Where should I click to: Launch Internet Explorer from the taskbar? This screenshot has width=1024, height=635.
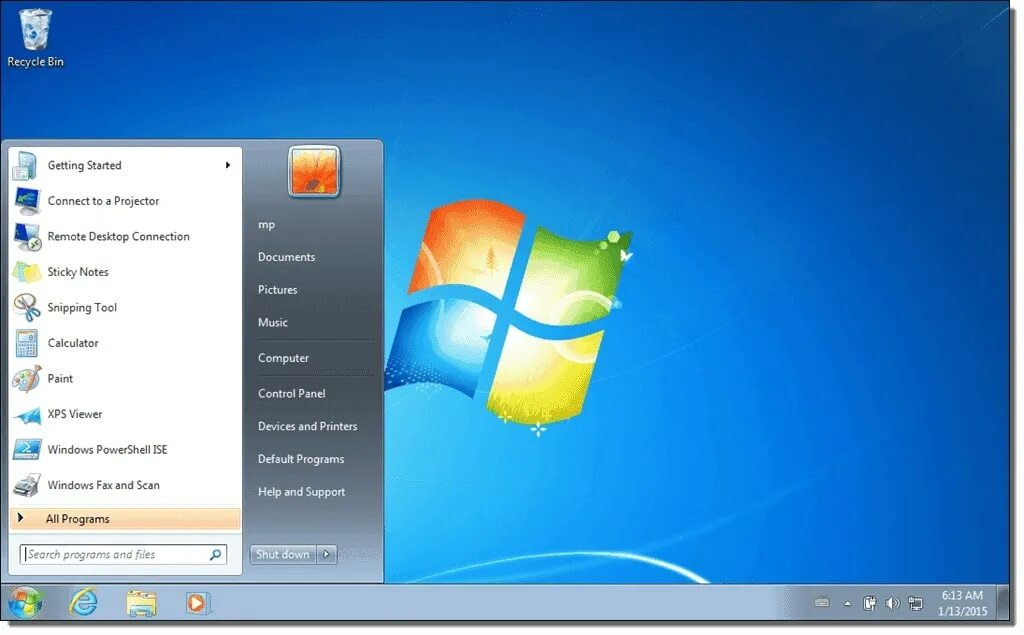(84, 602)
